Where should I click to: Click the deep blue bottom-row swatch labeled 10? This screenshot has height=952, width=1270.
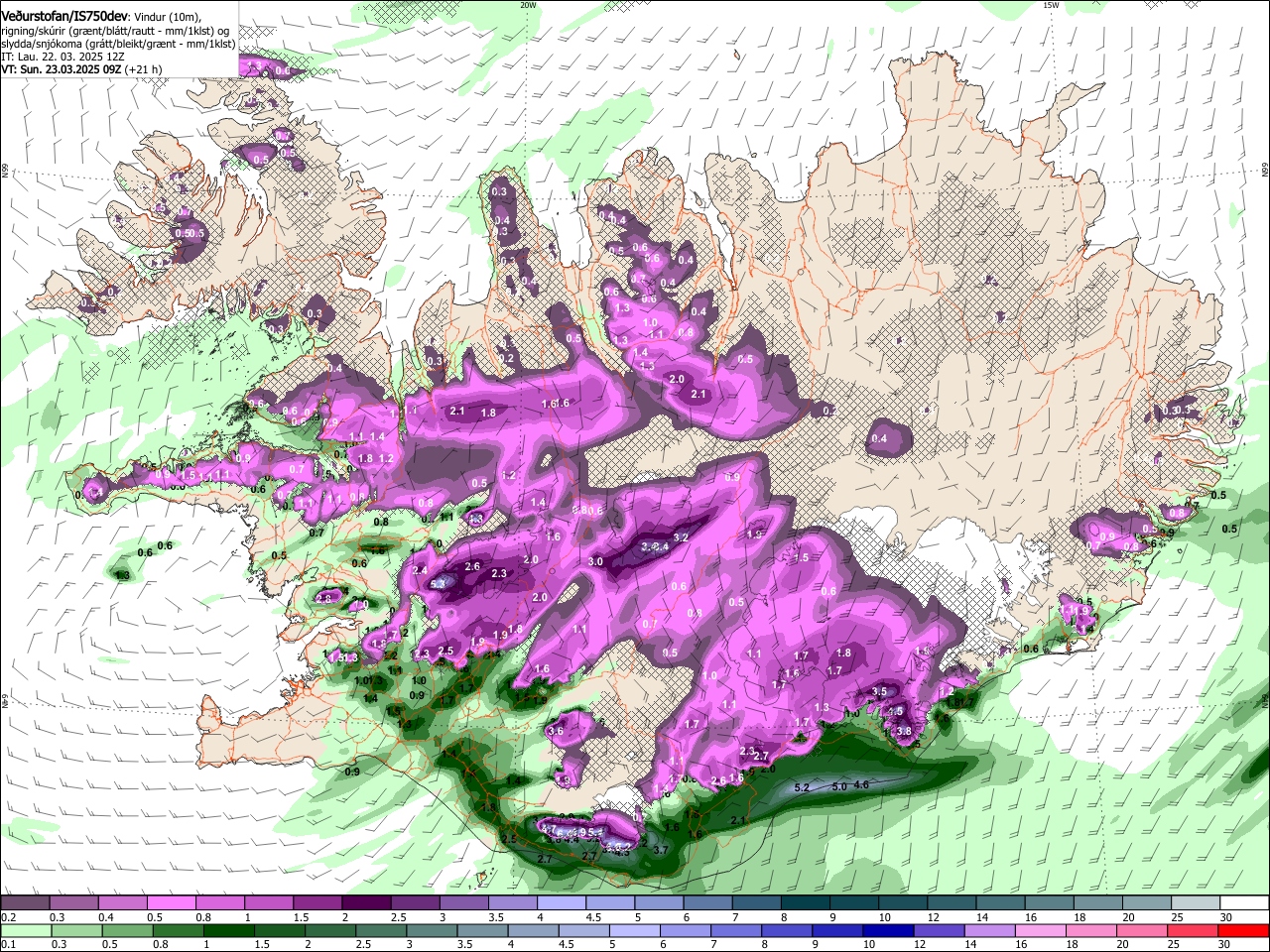pos(890,930)
